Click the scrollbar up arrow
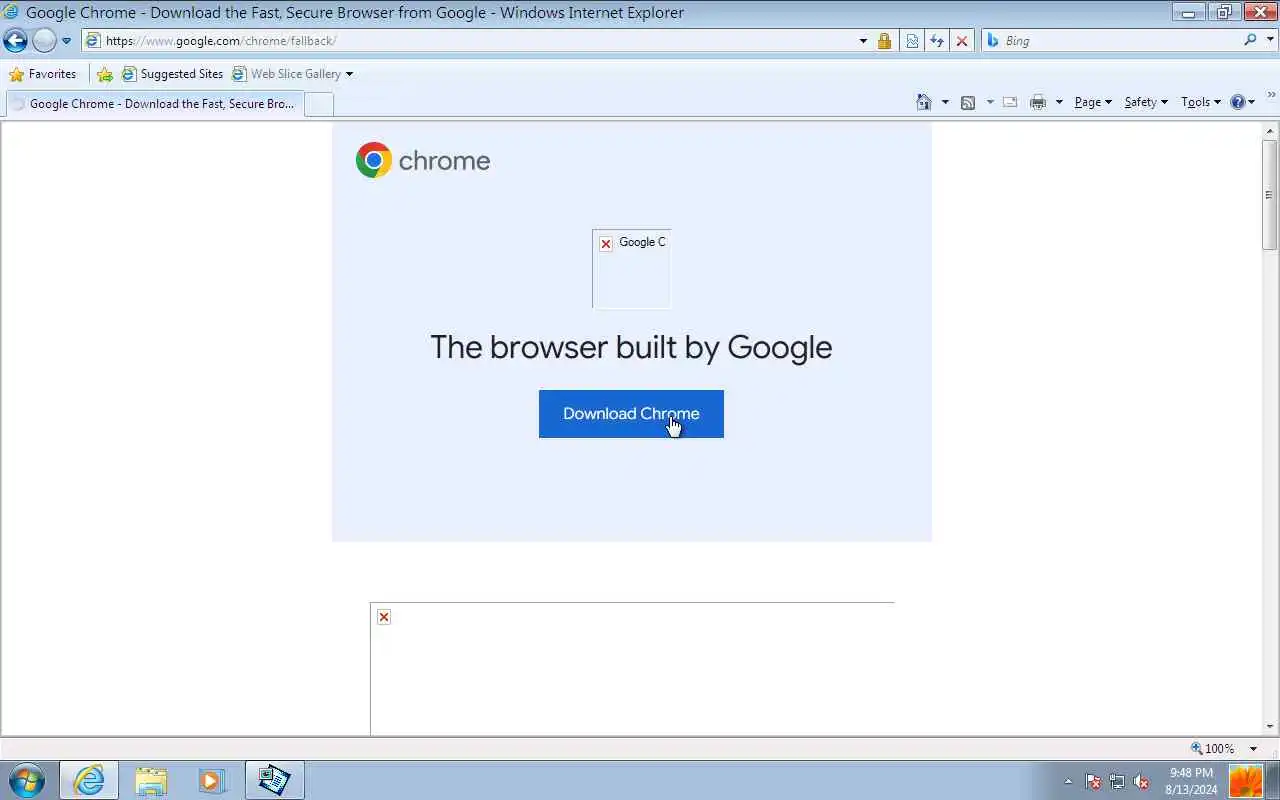Image resolution: width=1280 pixels, height=800 pixels. coord(1270,131)
